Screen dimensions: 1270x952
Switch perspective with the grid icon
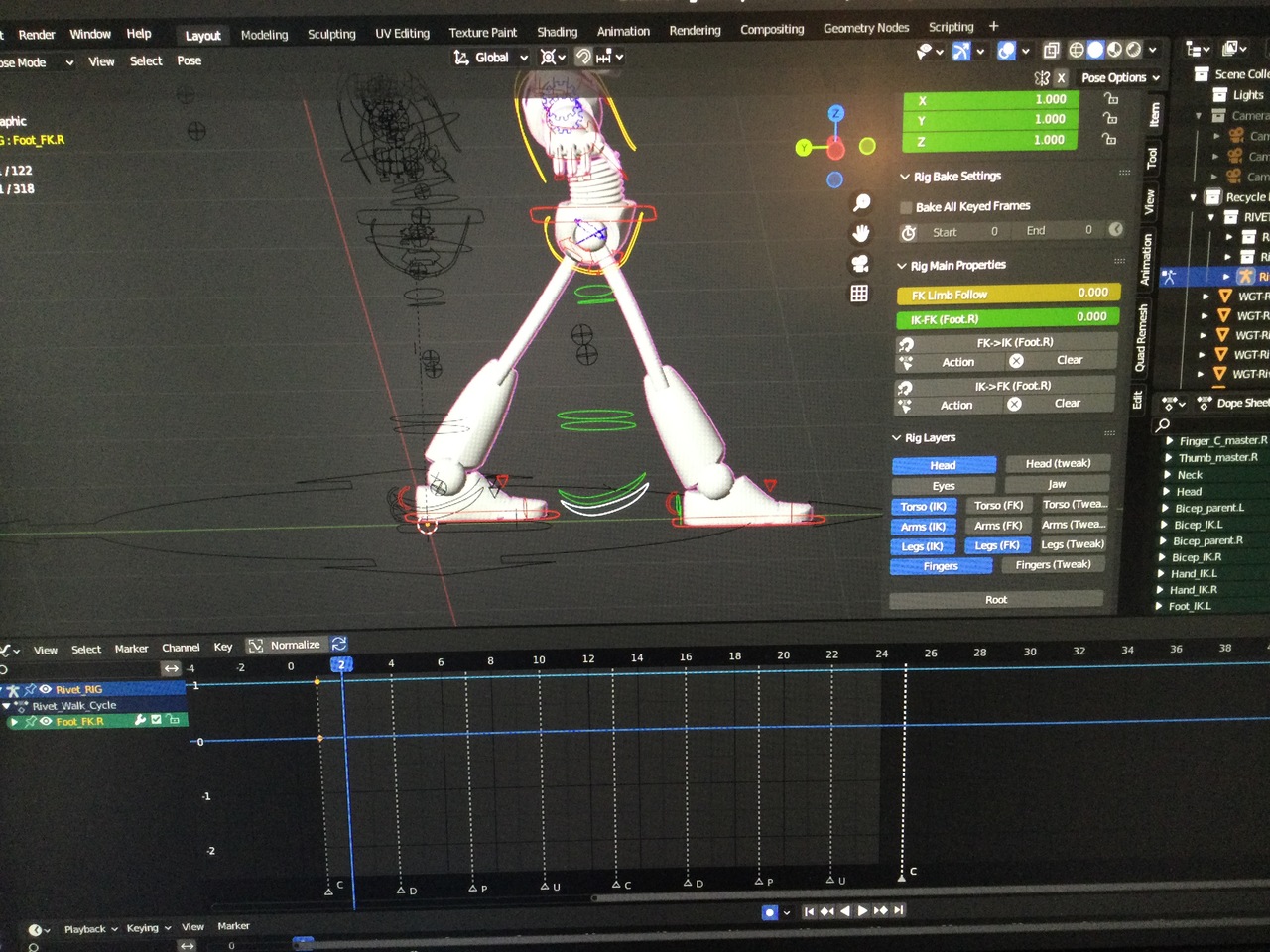(x=859, y=294)
